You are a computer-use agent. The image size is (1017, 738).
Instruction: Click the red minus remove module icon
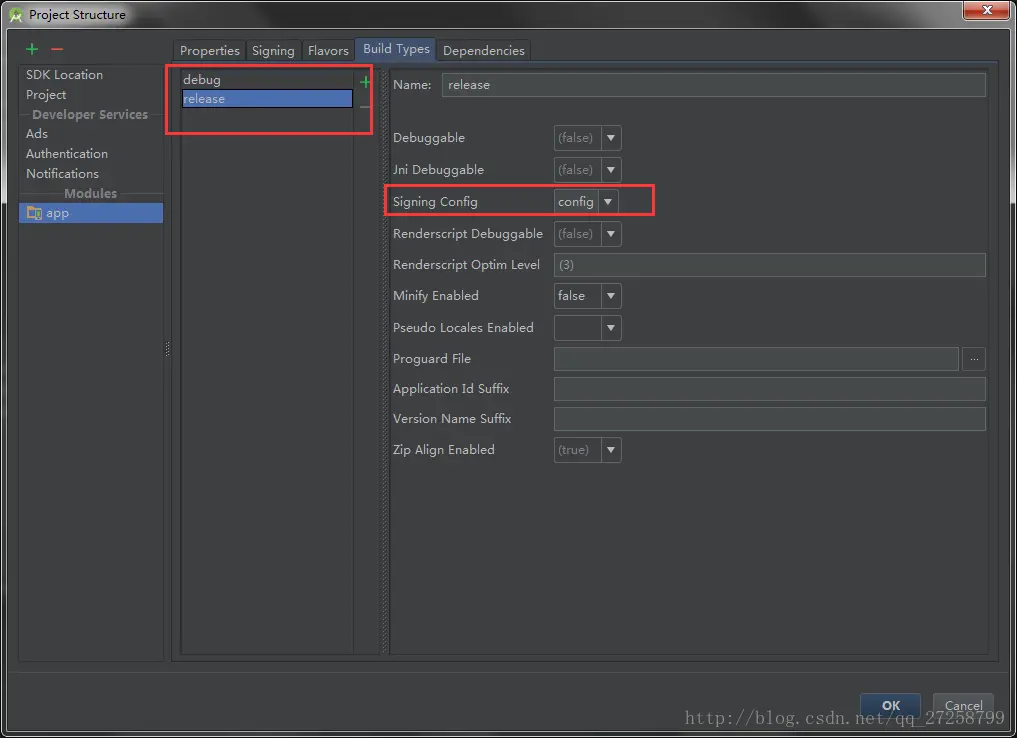(x=57, y=49)
